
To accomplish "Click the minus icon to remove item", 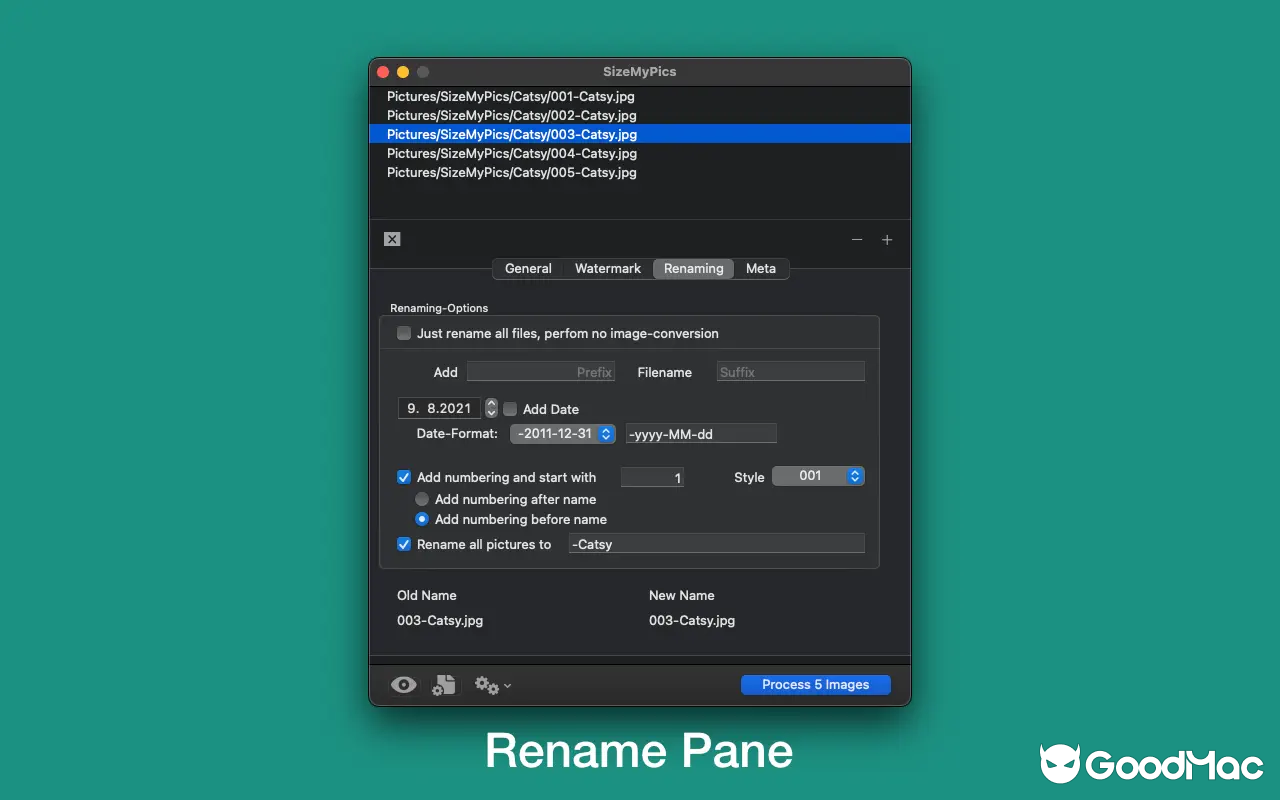I will (857, 240).
